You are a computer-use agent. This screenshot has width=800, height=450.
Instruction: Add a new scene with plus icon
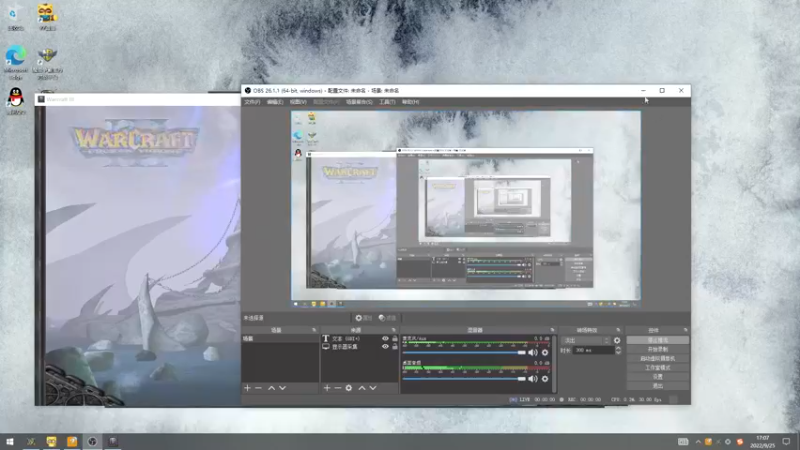[247, 388]
